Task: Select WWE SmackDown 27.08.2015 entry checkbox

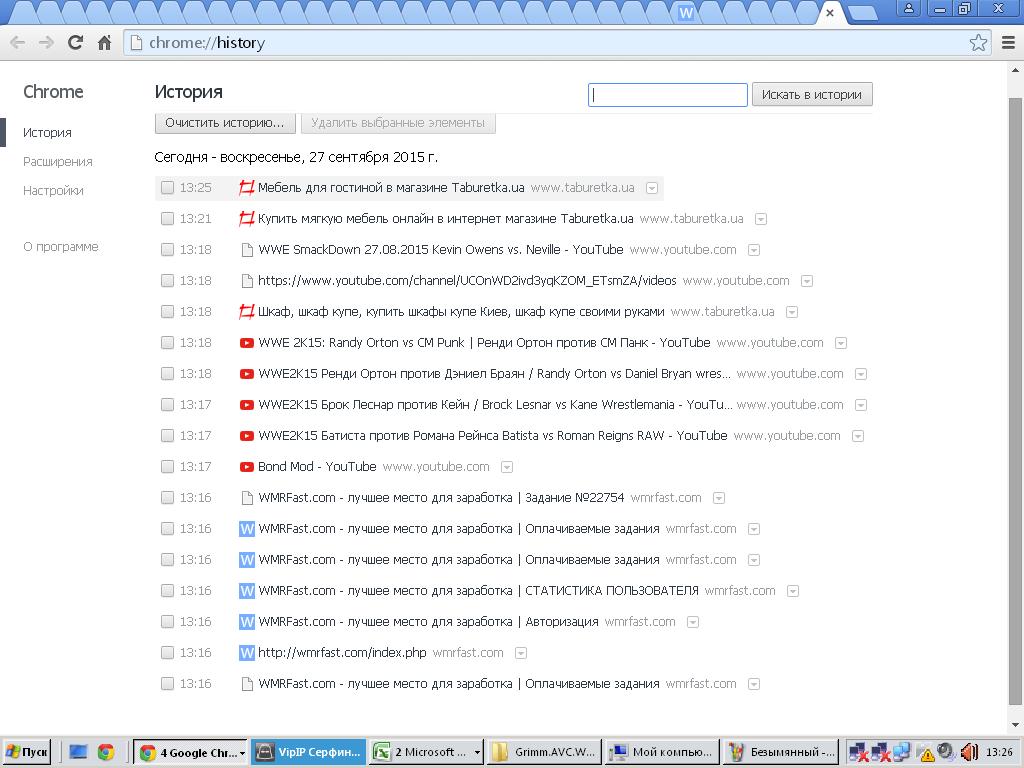Action: coord(167,249)
